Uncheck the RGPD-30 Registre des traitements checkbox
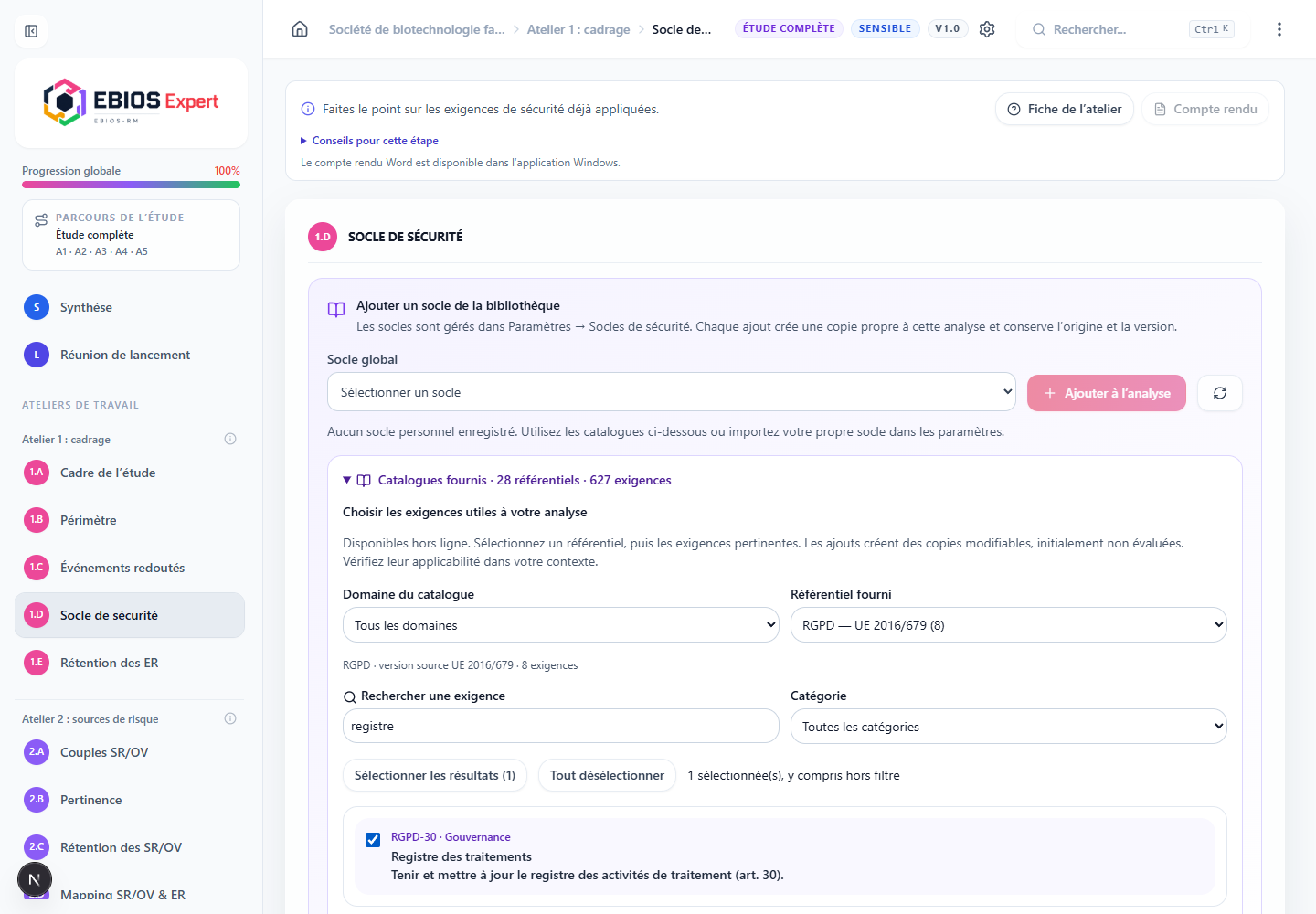The image size is (1316, 914). point(373,840)
